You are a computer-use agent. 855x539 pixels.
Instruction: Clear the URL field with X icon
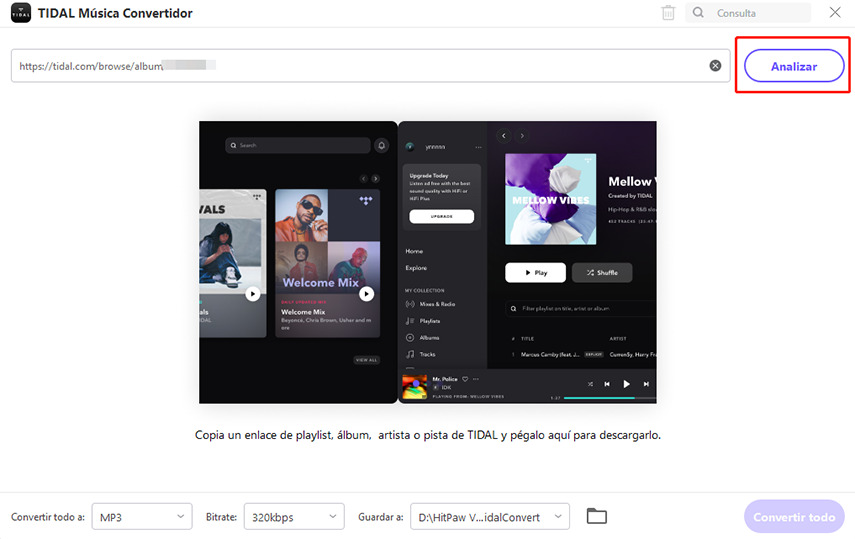pyautogui.click(x=715, y=65)
